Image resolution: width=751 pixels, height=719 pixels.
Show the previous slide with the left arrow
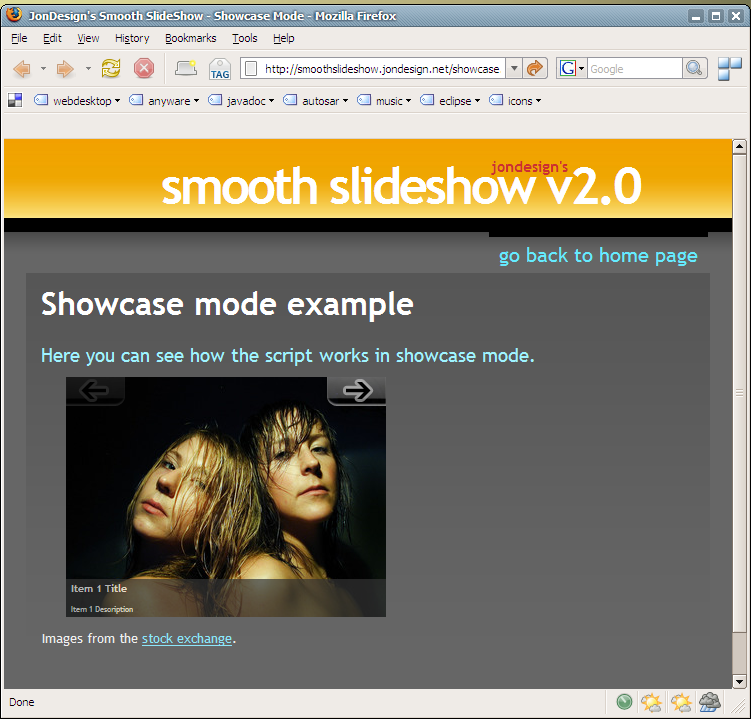[x=95, y=391]
